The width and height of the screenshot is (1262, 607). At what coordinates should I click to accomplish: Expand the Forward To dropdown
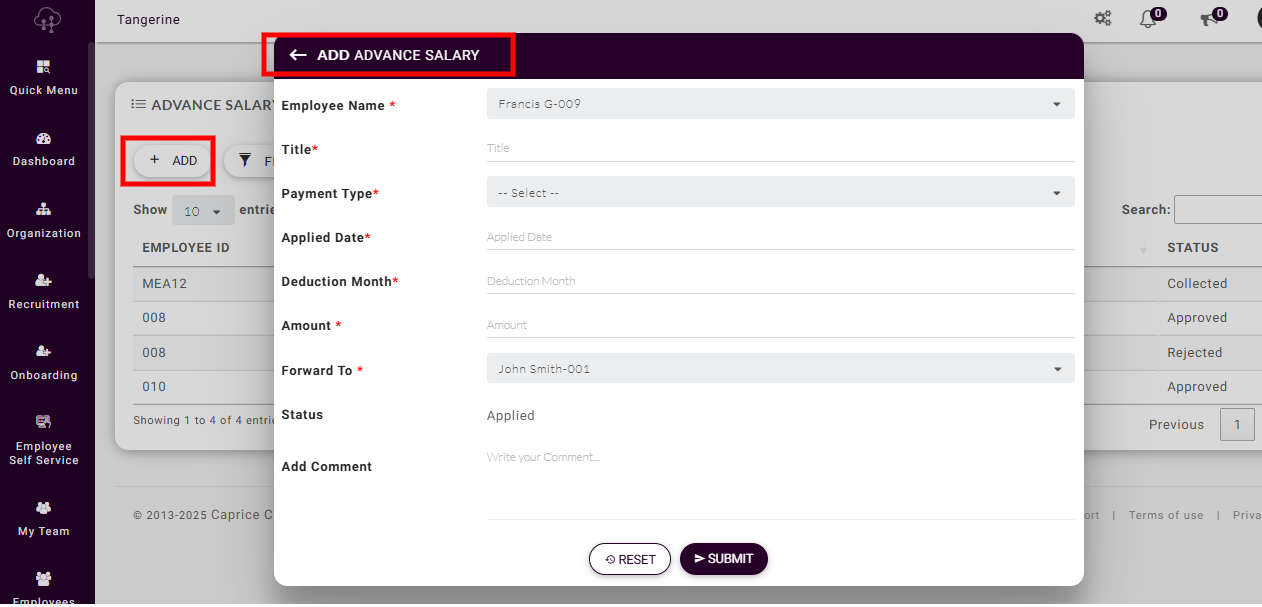780,369
